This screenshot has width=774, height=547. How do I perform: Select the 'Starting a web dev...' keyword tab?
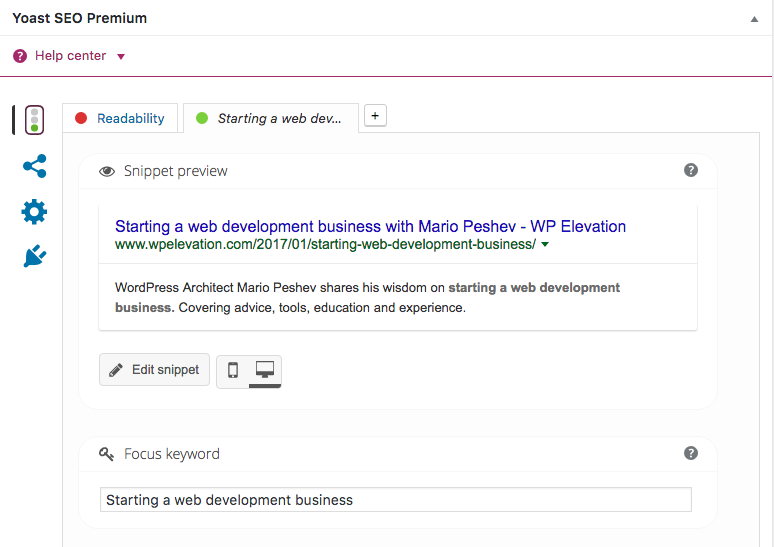(x=271, y=118)
